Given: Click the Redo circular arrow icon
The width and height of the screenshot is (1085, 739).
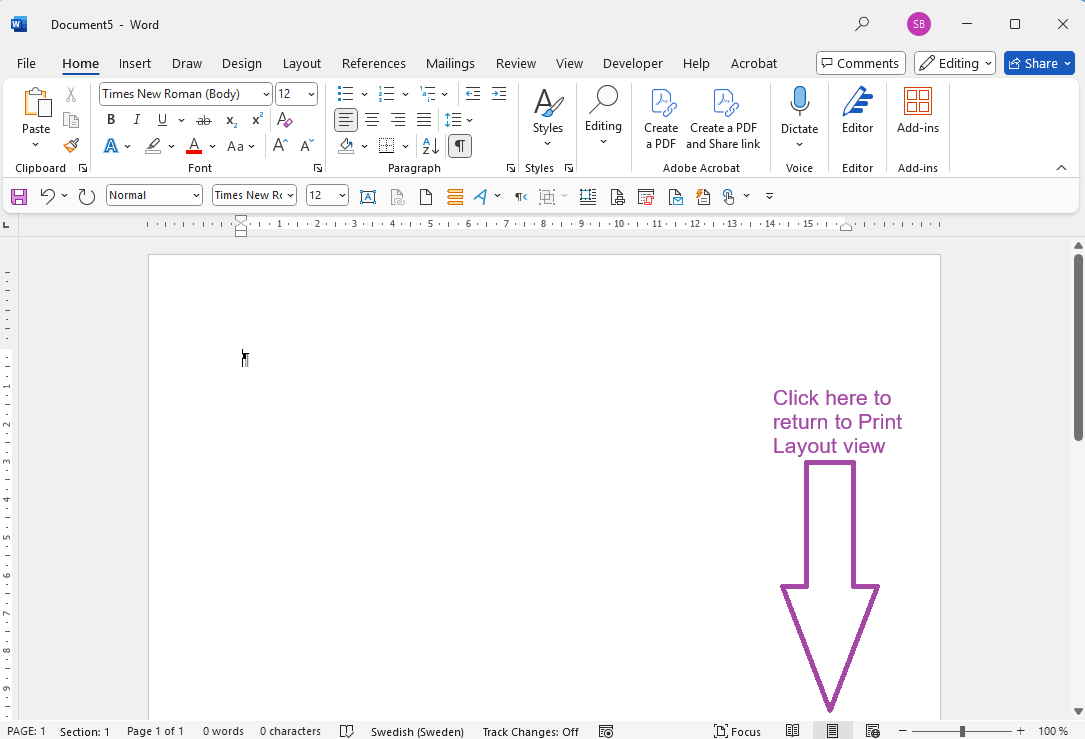Looking at the screenshot, I should point(86,197).
